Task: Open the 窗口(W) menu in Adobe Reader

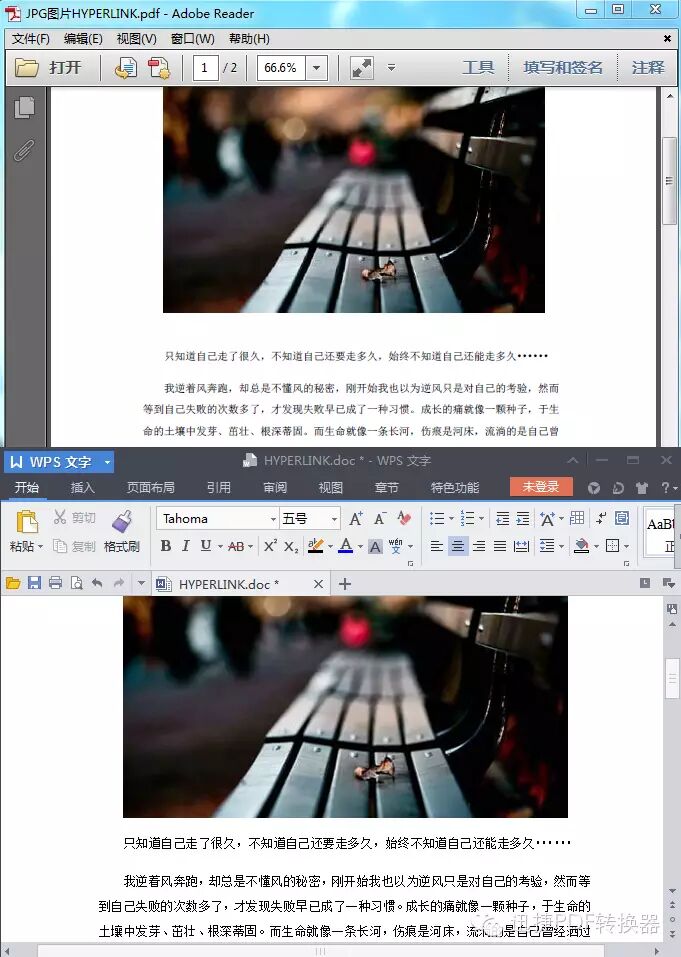Action: (x=192, y=38)
